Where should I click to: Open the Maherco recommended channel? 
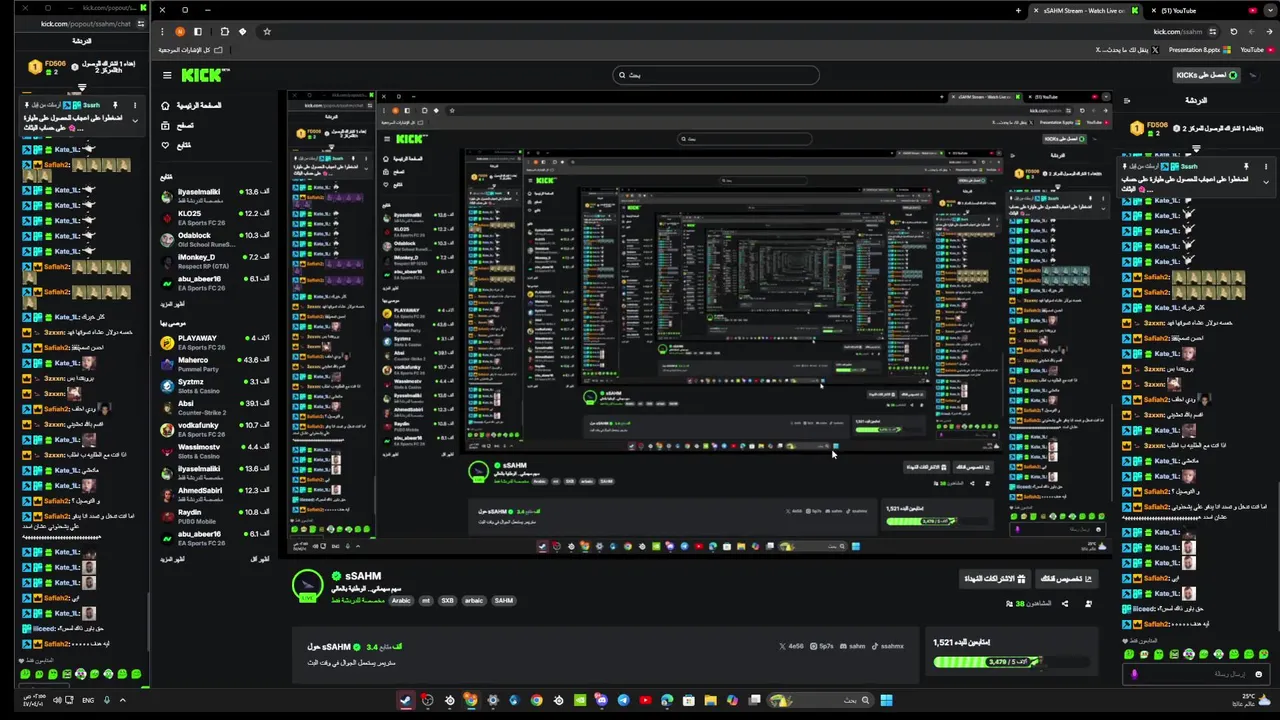click(215, 364)
